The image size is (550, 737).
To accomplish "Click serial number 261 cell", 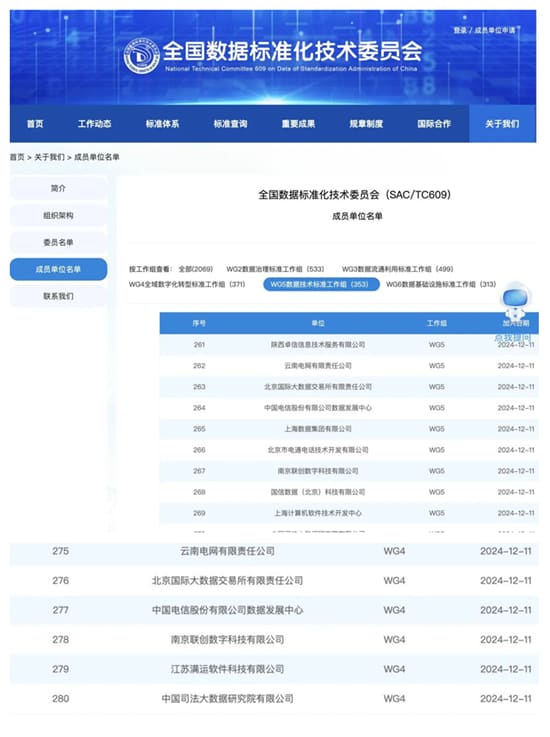I will pos(199,345).
